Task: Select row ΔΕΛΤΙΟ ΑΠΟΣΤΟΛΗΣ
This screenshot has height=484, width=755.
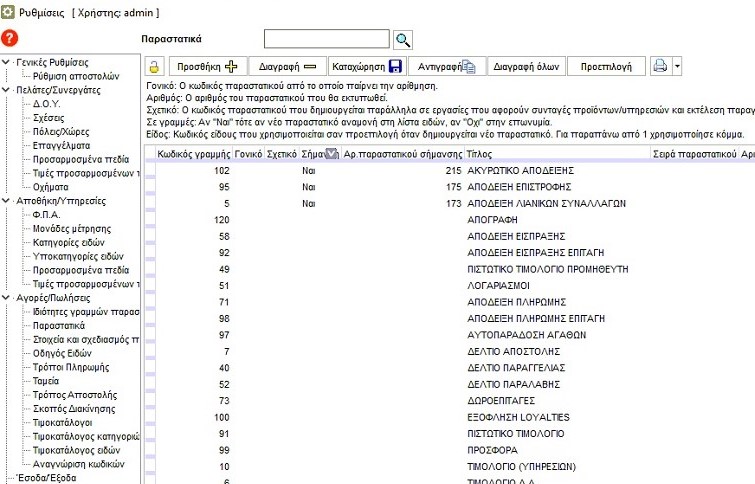Action: [514, 352]
